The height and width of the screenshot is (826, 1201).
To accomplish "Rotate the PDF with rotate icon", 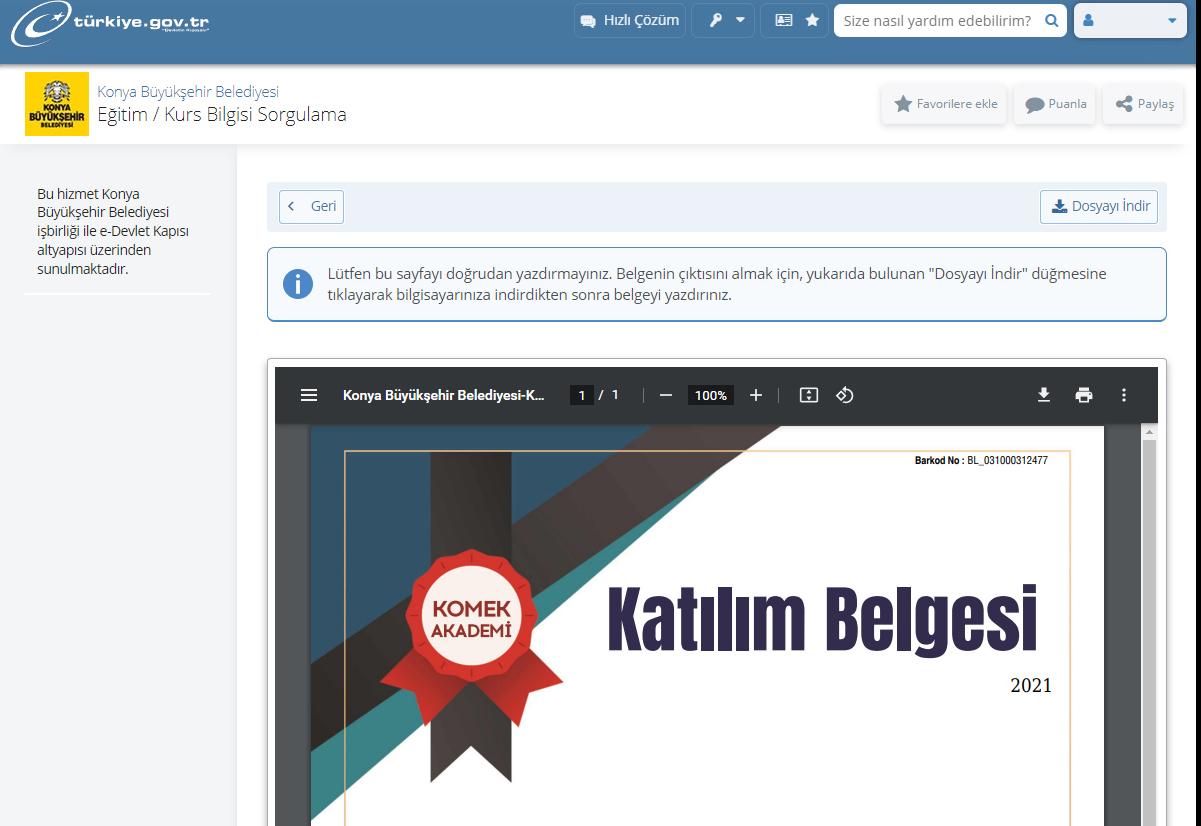I will 845,395.
